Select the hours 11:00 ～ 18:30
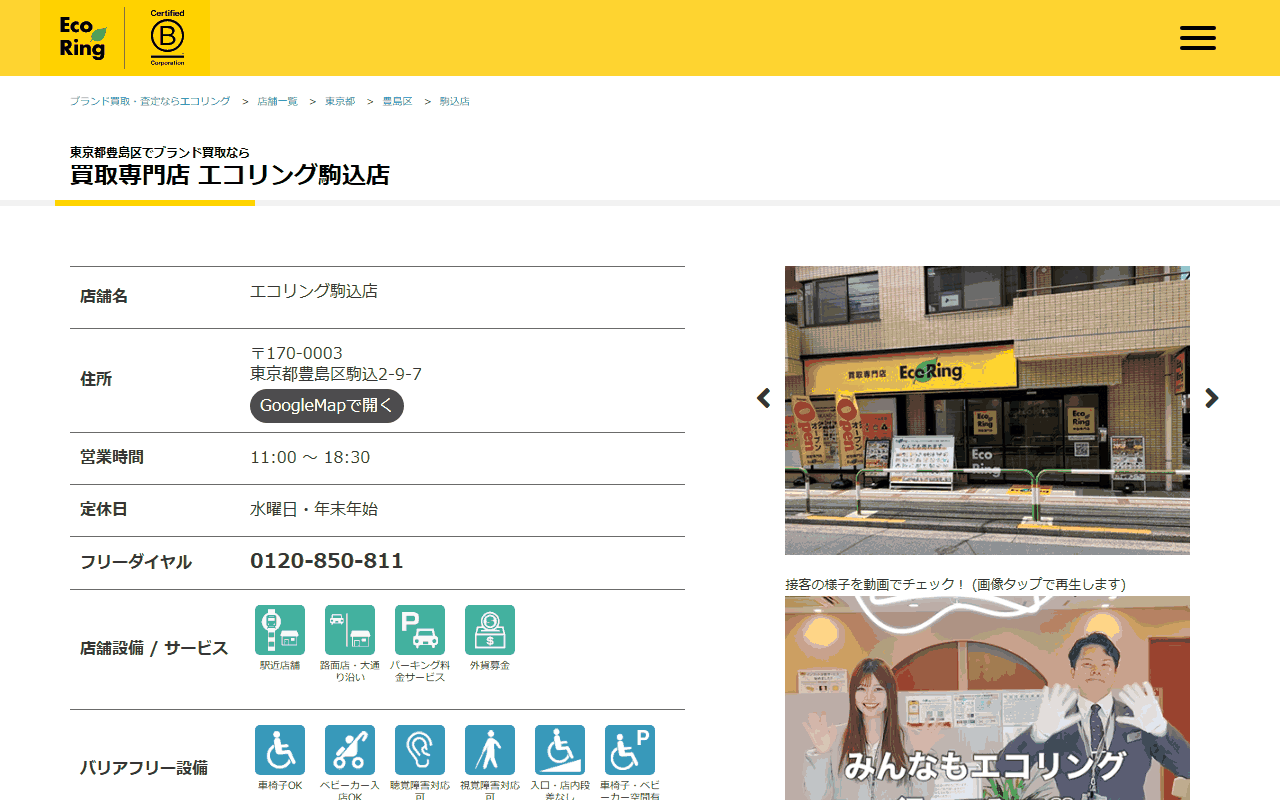1280x800 pixels. [x=310, y=457]
